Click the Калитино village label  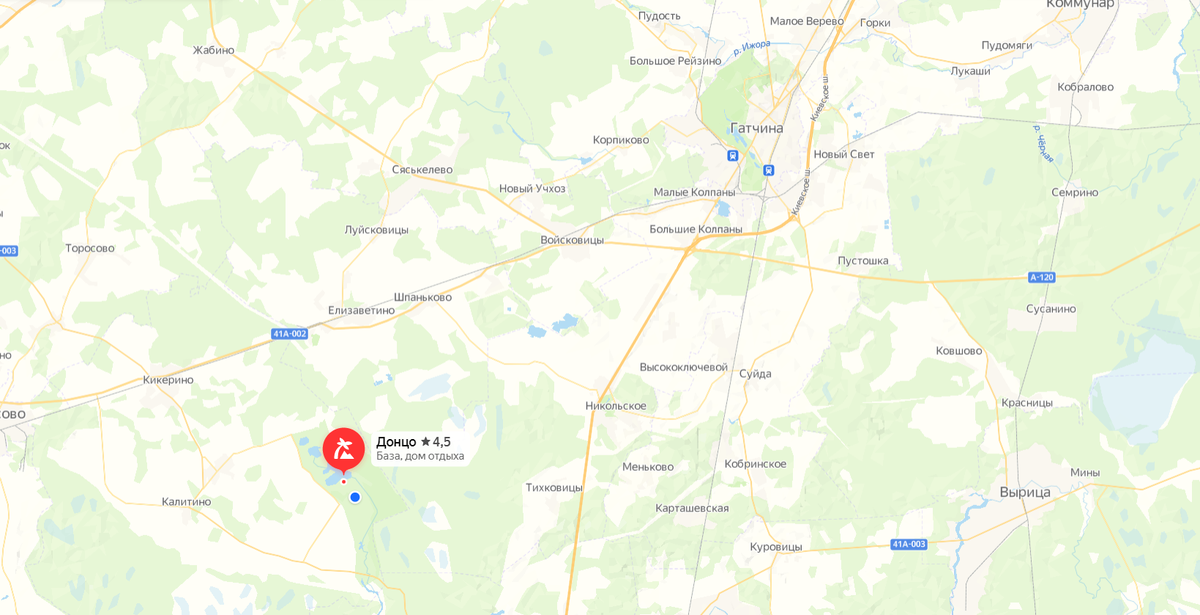coord(187,502)
